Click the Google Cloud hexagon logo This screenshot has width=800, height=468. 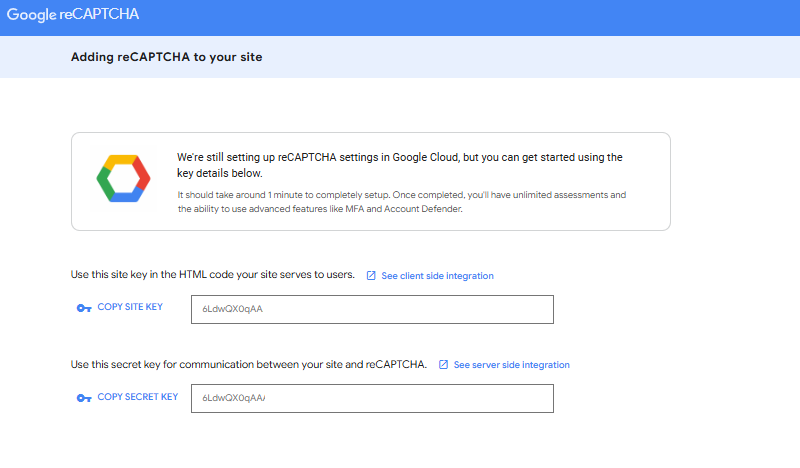pos(123,180)
